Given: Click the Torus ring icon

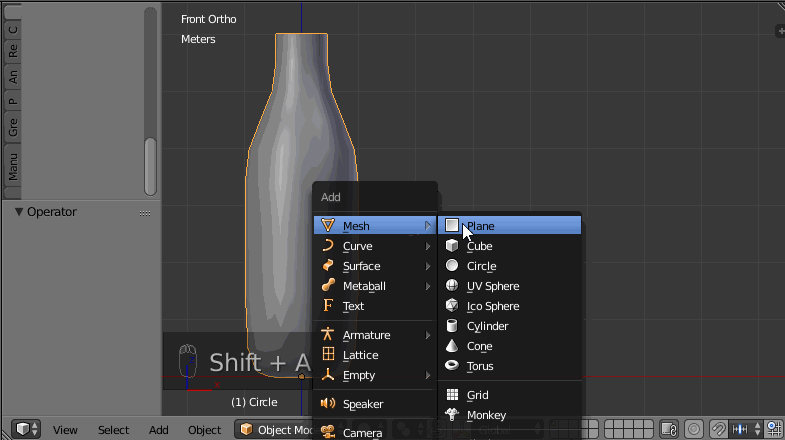Looking at the screenshot, I should (452, 365).
